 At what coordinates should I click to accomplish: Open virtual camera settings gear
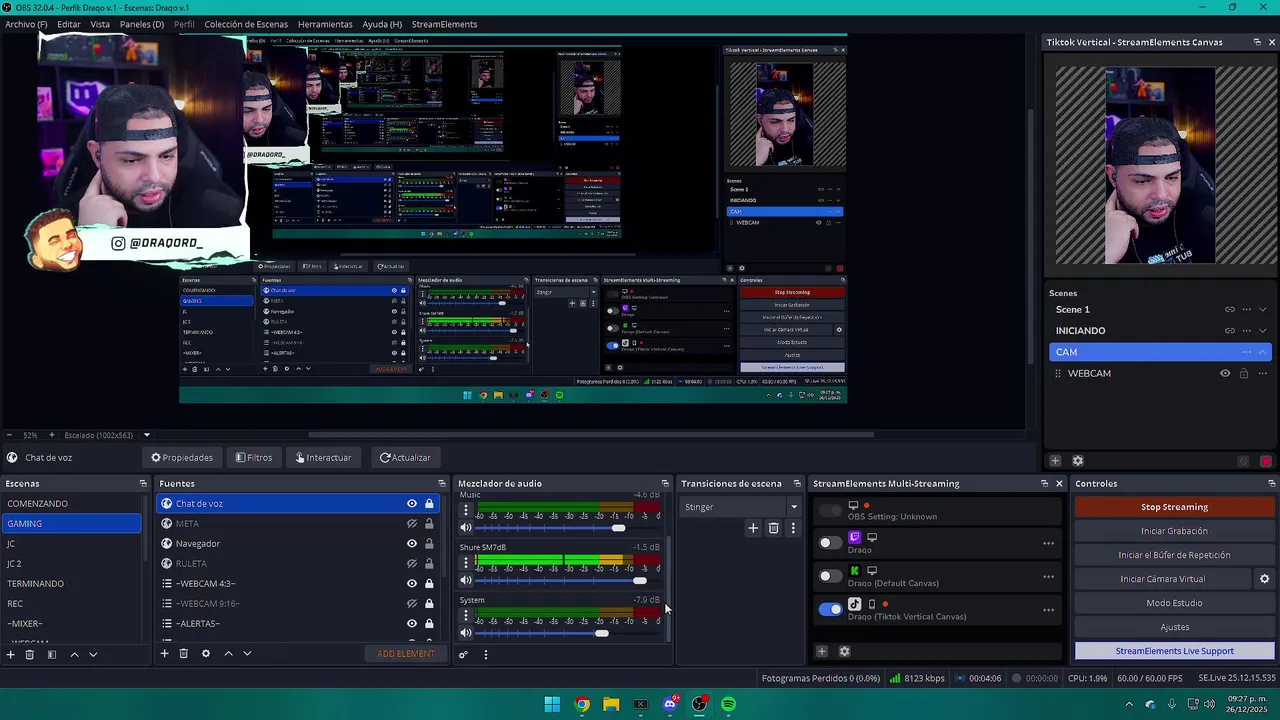click(1264, 579)
